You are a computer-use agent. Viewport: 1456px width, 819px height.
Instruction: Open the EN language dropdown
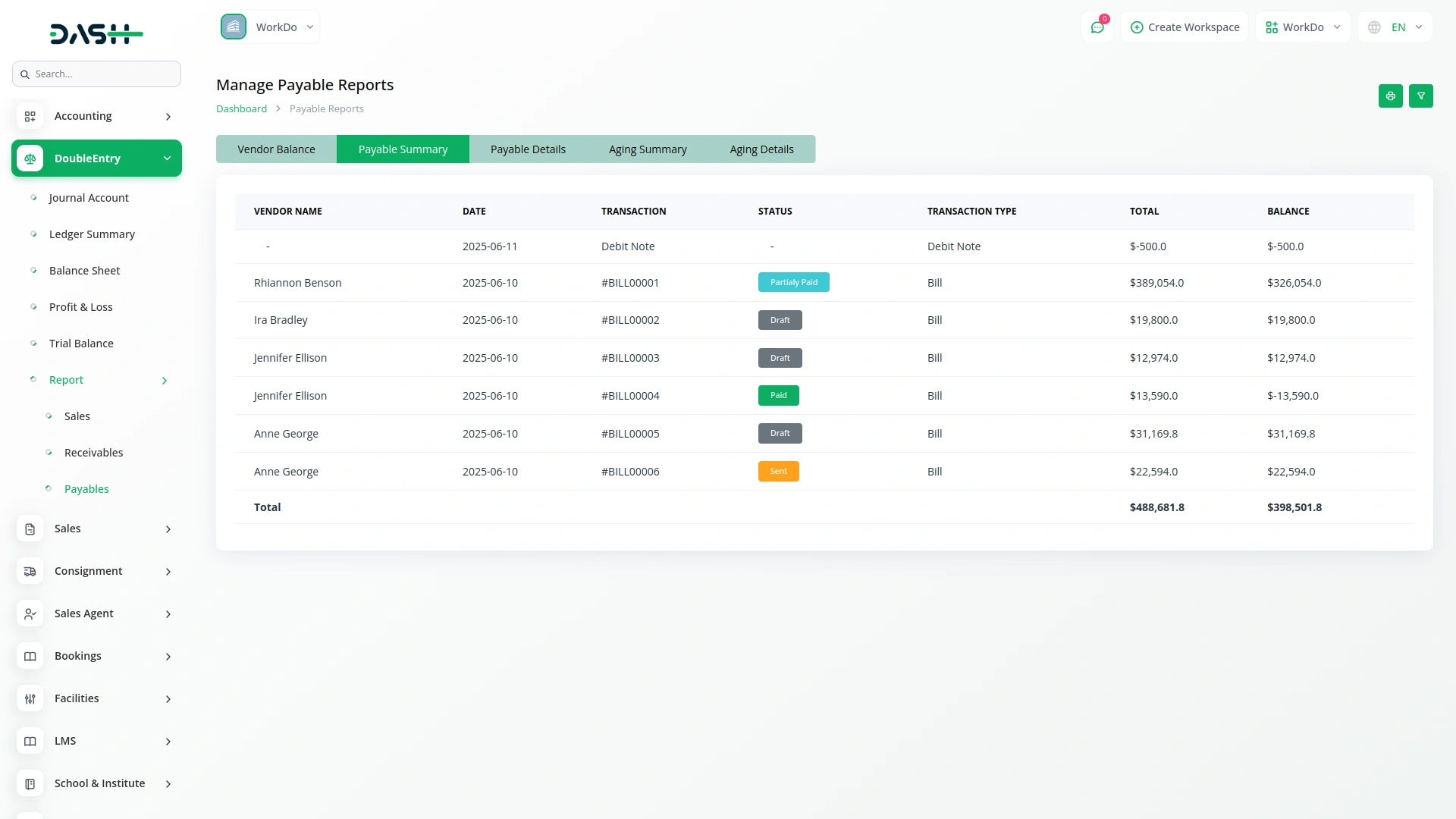pos(1395,27)
